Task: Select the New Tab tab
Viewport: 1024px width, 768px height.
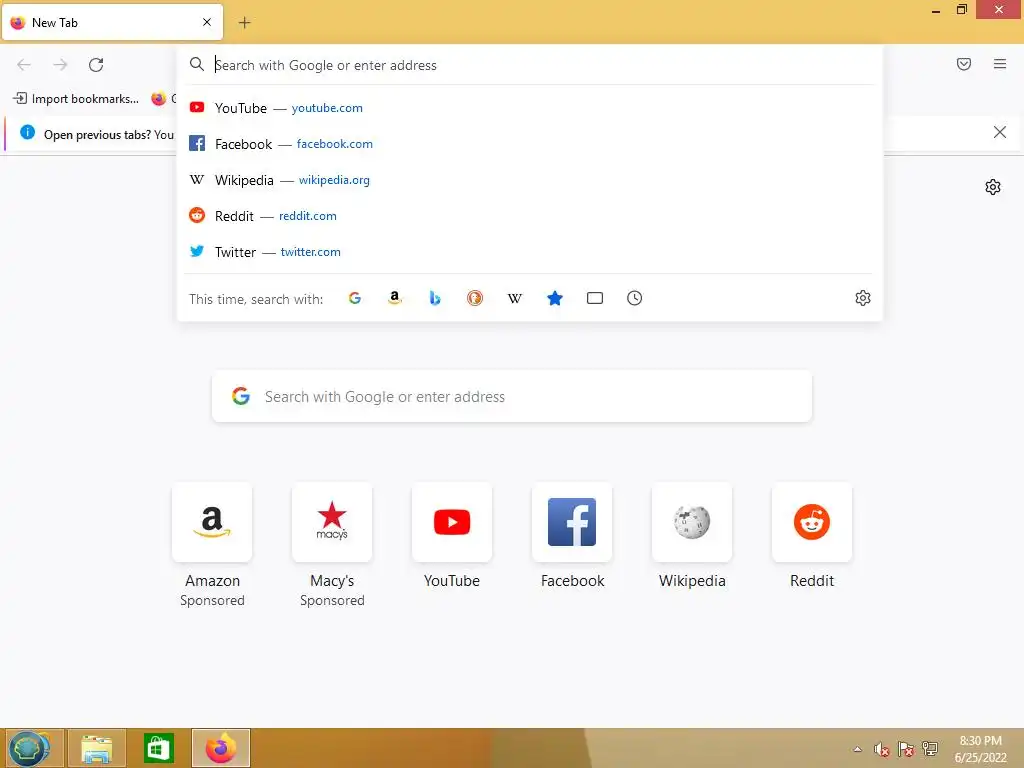Action: [x=112, y=22]
